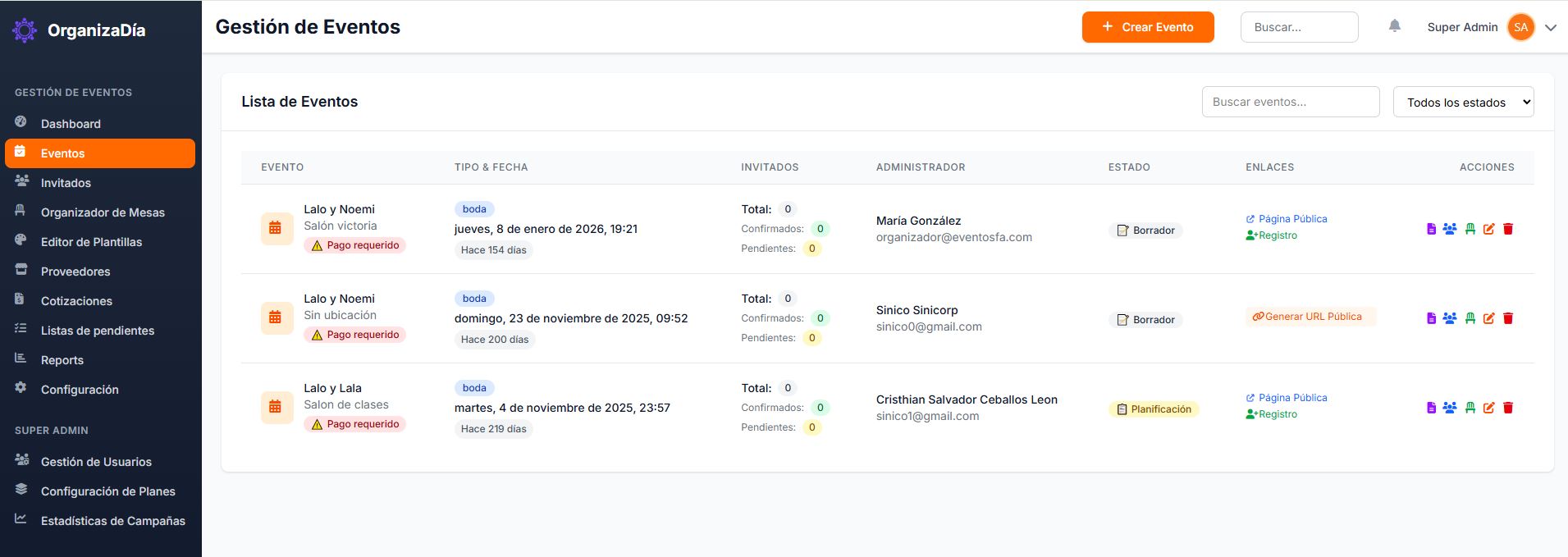This screenshot has width=1568, height=557.
Task: Open Página Pública link for Lalo y Lala
Action: click(x=1287, y=398)
